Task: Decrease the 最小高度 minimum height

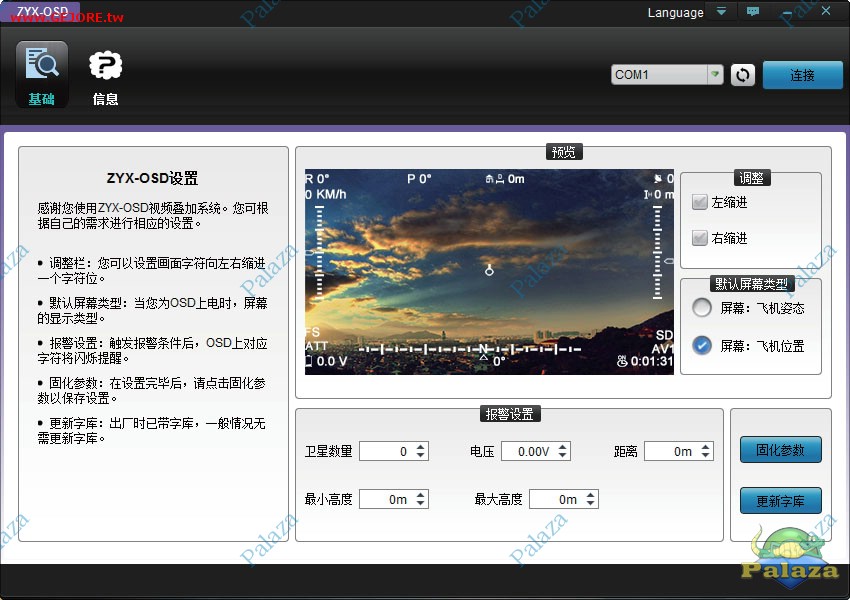Action: point(421,504)
